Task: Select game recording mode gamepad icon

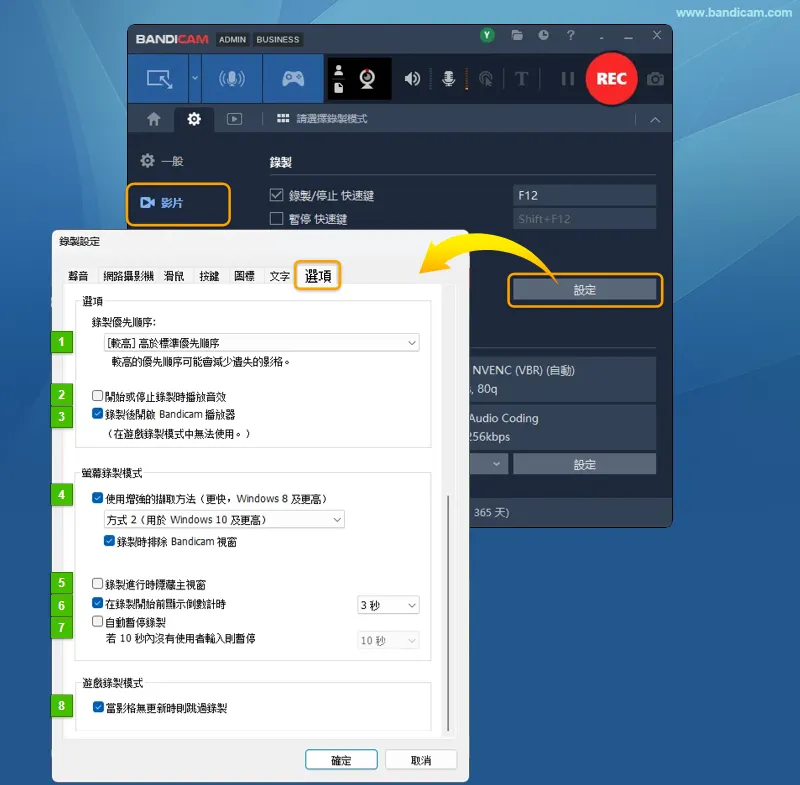Action: pos(293,79)
